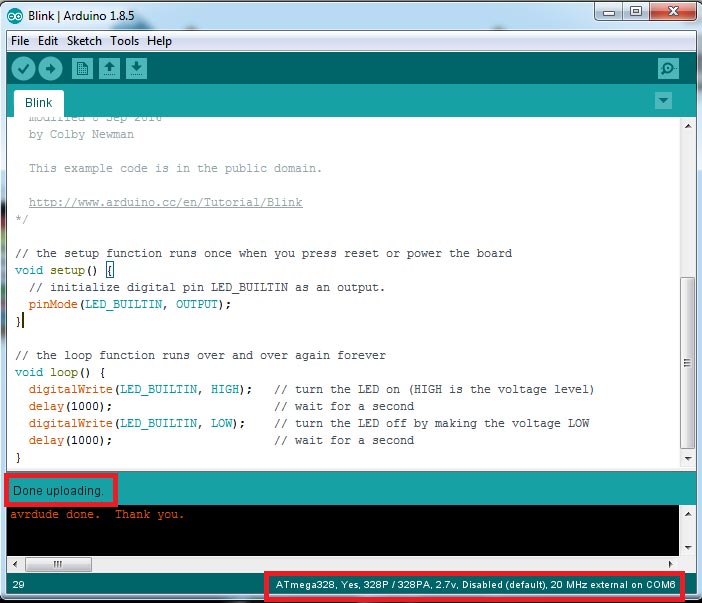
Task: Click the Arduino logo in title bar
Action: [x=15, y=16]
